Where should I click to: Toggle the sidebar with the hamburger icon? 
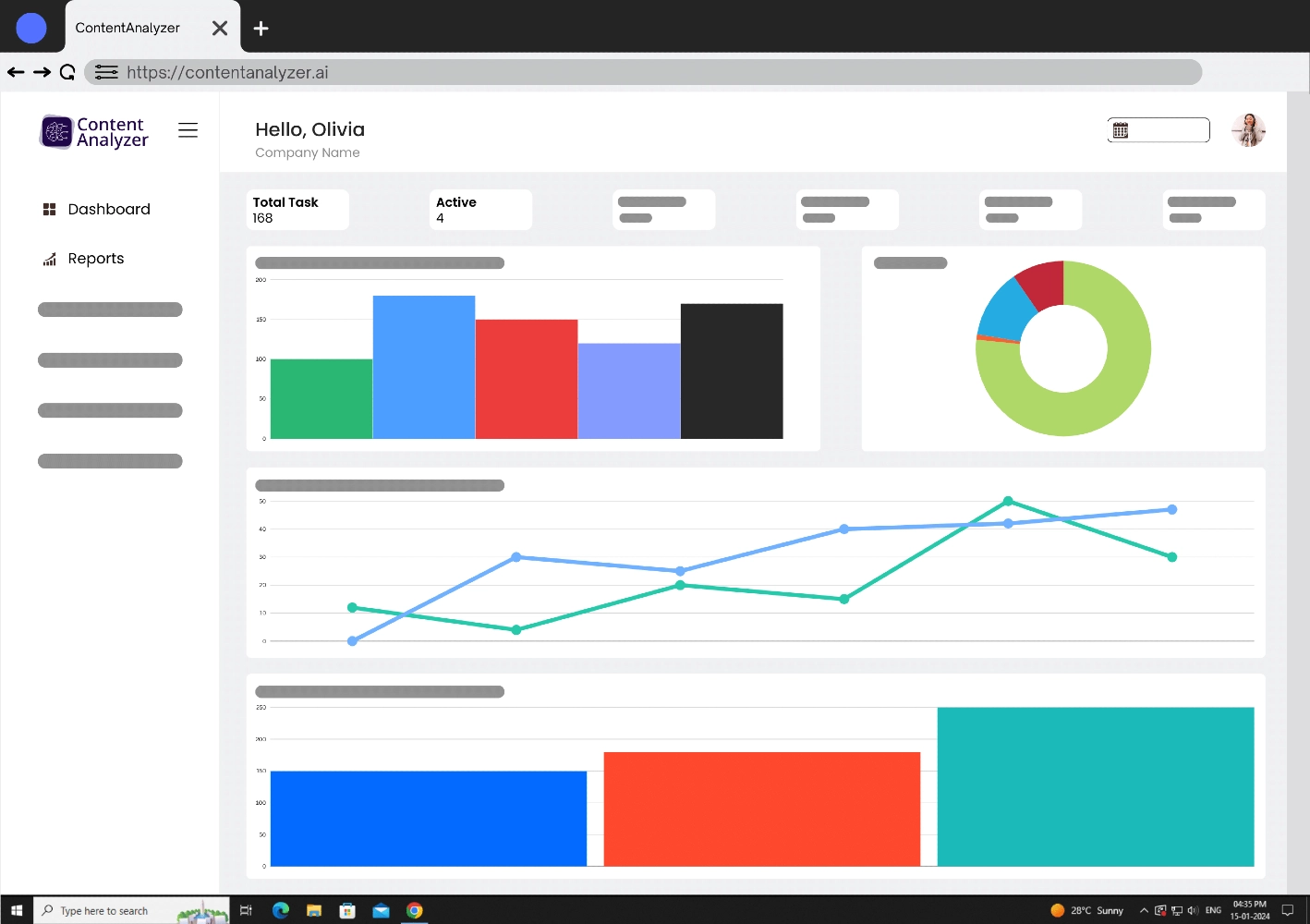(188, 129)
